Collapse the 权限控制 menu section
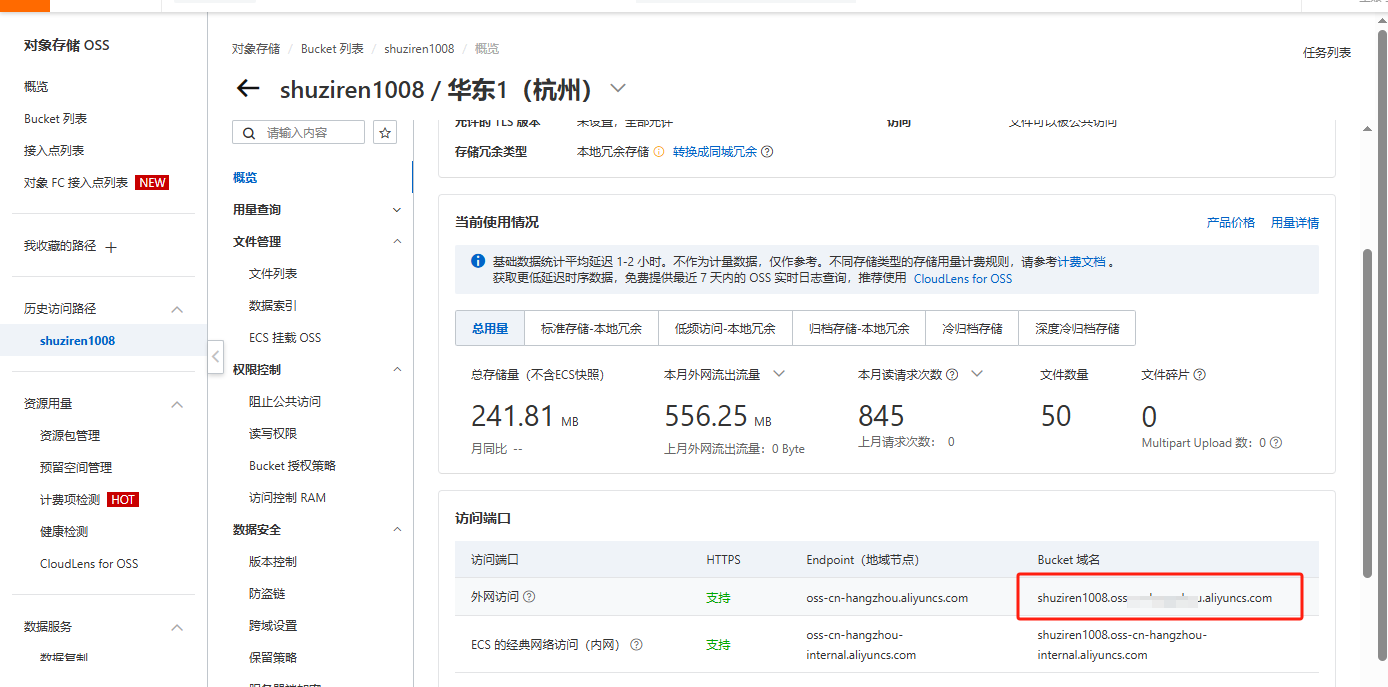This screenshot has width=1388, height=687. [397, 370]
